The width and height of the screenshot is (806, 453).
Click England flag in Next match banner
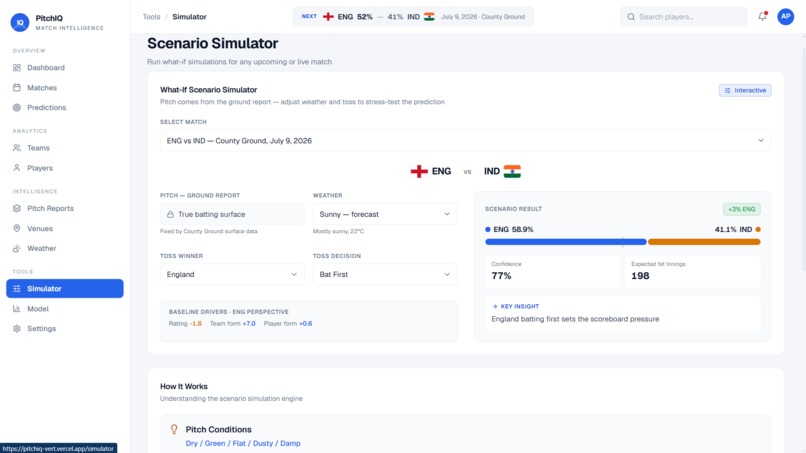click(x=328, y=16)
